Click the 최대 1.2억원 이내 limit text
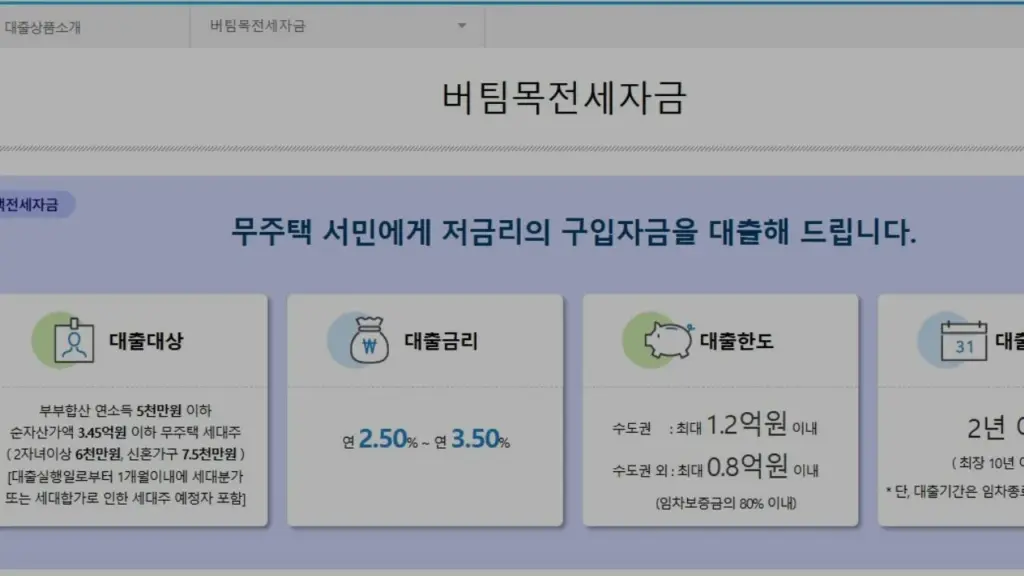 (746, 425)
